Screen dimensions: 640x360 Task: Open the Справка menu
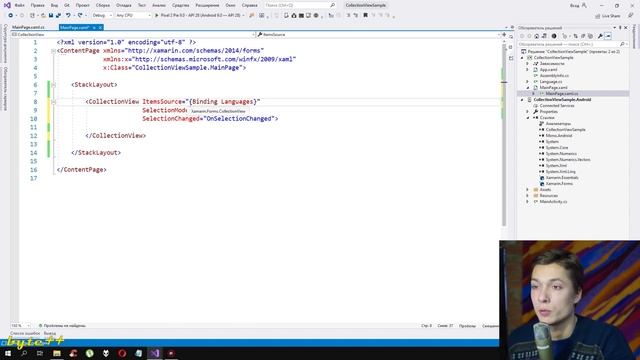[x=249, y=5]
